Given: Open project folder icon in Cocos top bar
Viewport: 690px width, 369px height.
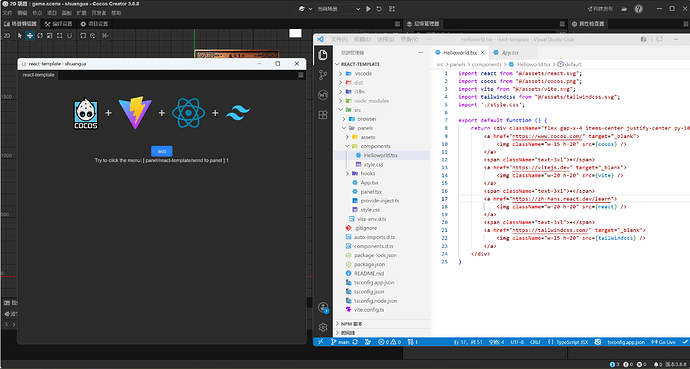Looking at the screenshot, I should click(624, 9).
